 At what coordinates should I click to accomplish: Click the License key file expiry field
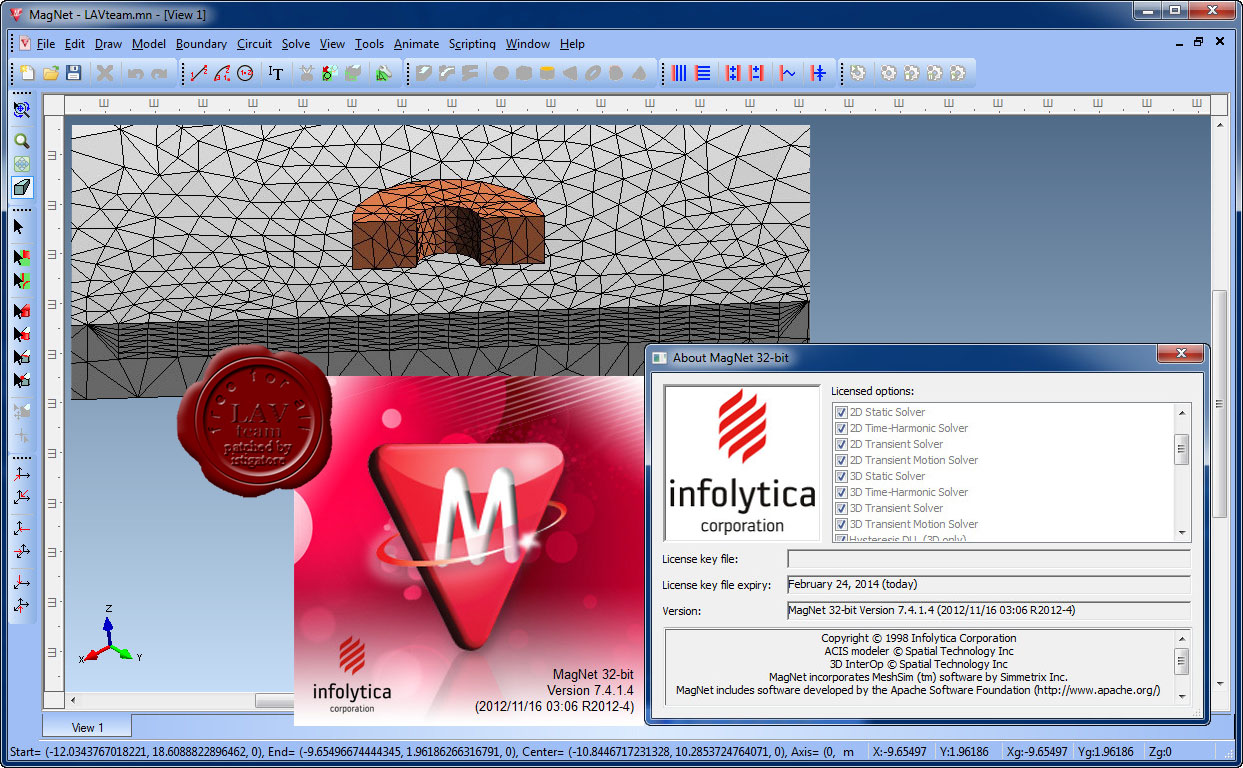coord(989,584)
